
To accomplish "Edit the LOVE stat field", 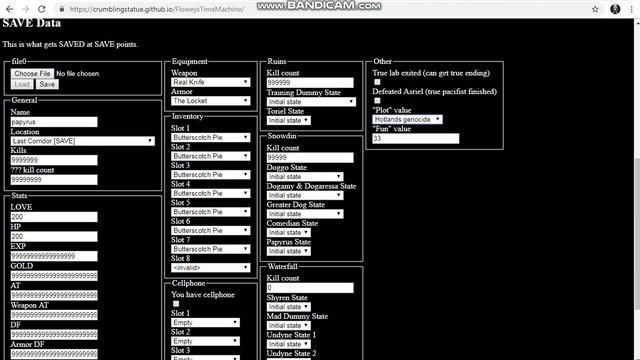I will 54,217.
